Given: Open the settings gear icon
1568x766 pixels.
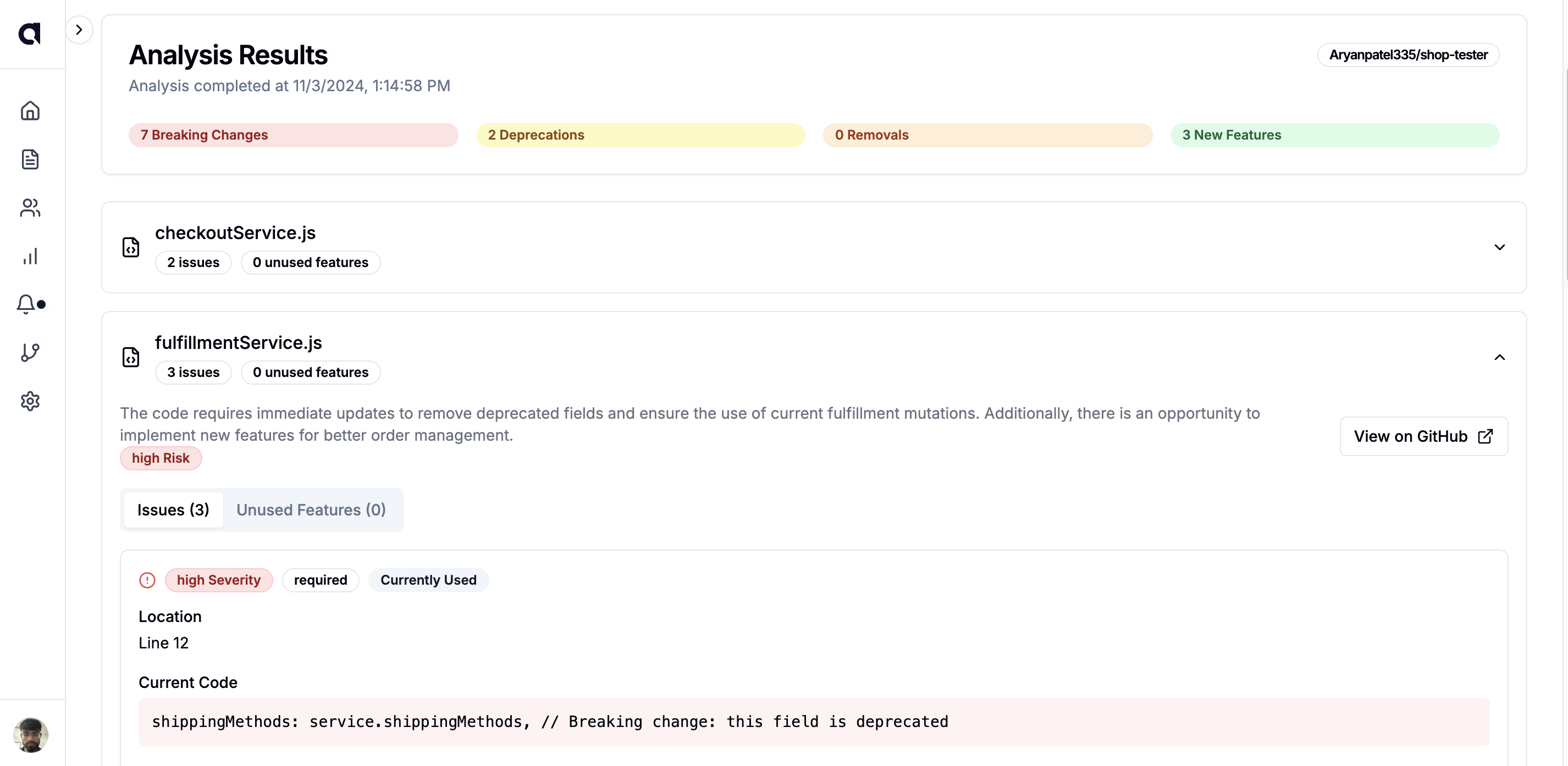Looking at the screenshot, I should pyautogui.click(x=30, y=401).
